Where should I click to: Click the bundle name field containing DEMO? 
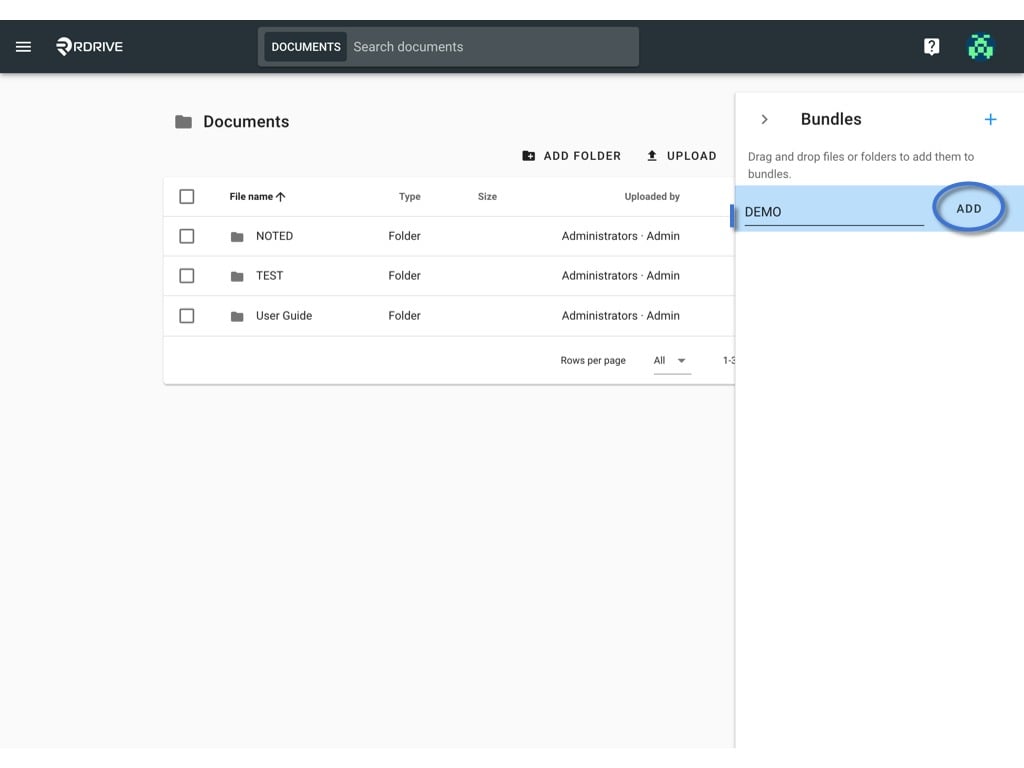pos(834,212)
